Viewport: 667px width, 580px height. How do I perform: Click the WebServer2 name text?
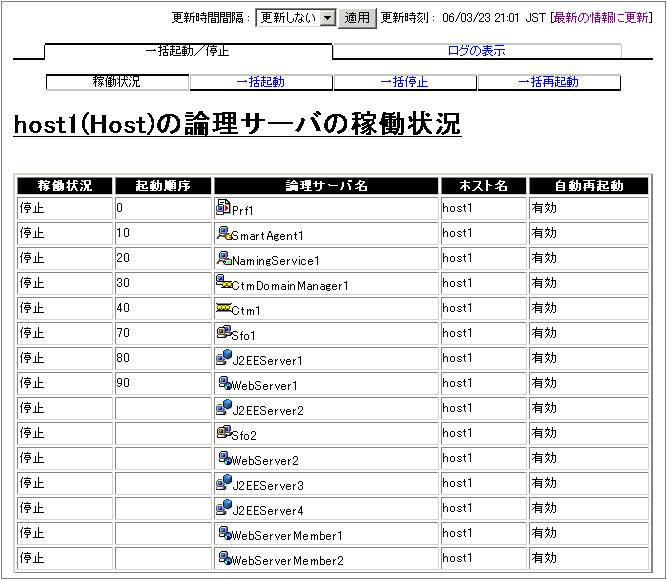[265, 460]
